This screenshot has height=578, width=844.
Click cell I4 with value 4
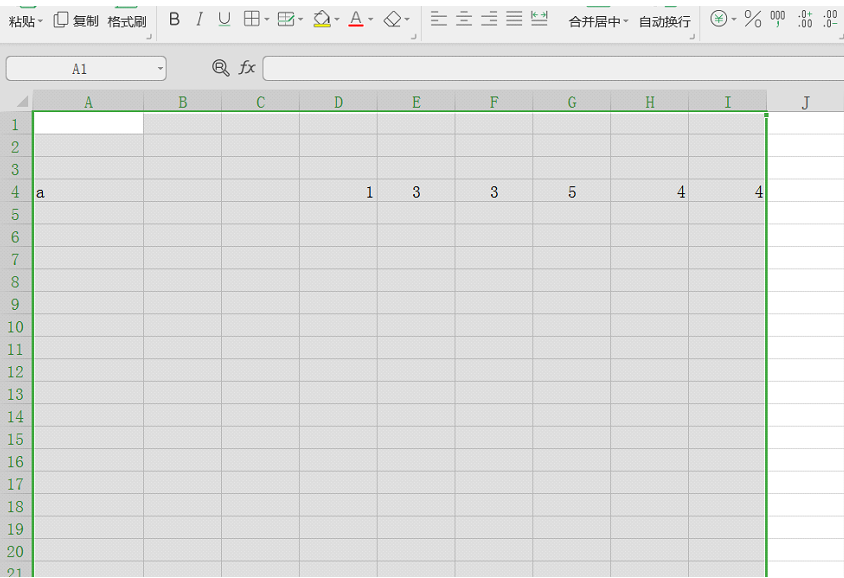pyautogui.click(x=727, y=192)
